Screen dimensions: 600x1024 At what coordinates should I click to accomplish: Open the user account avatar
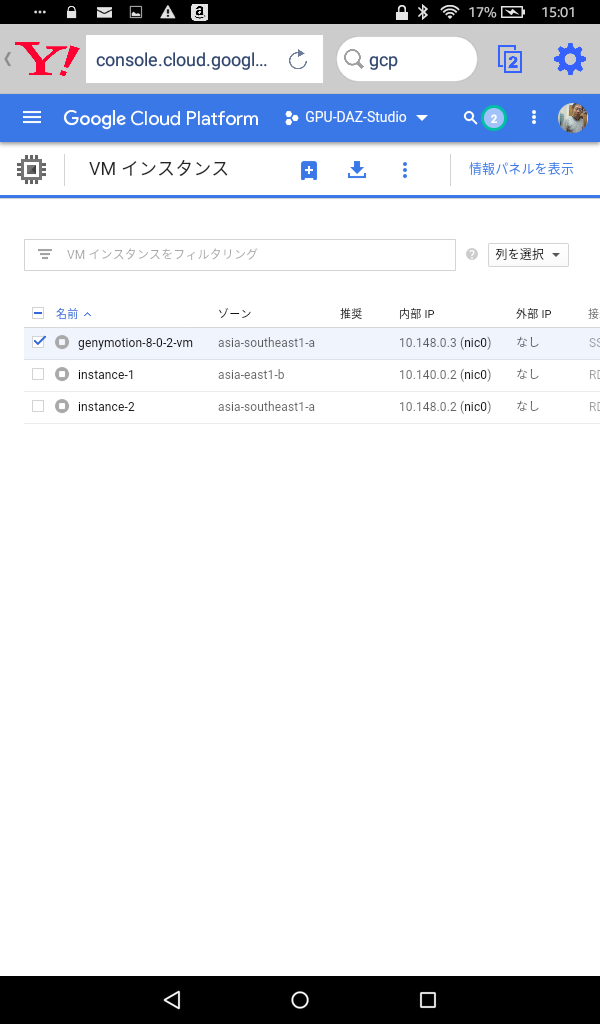tap(573, 118)
